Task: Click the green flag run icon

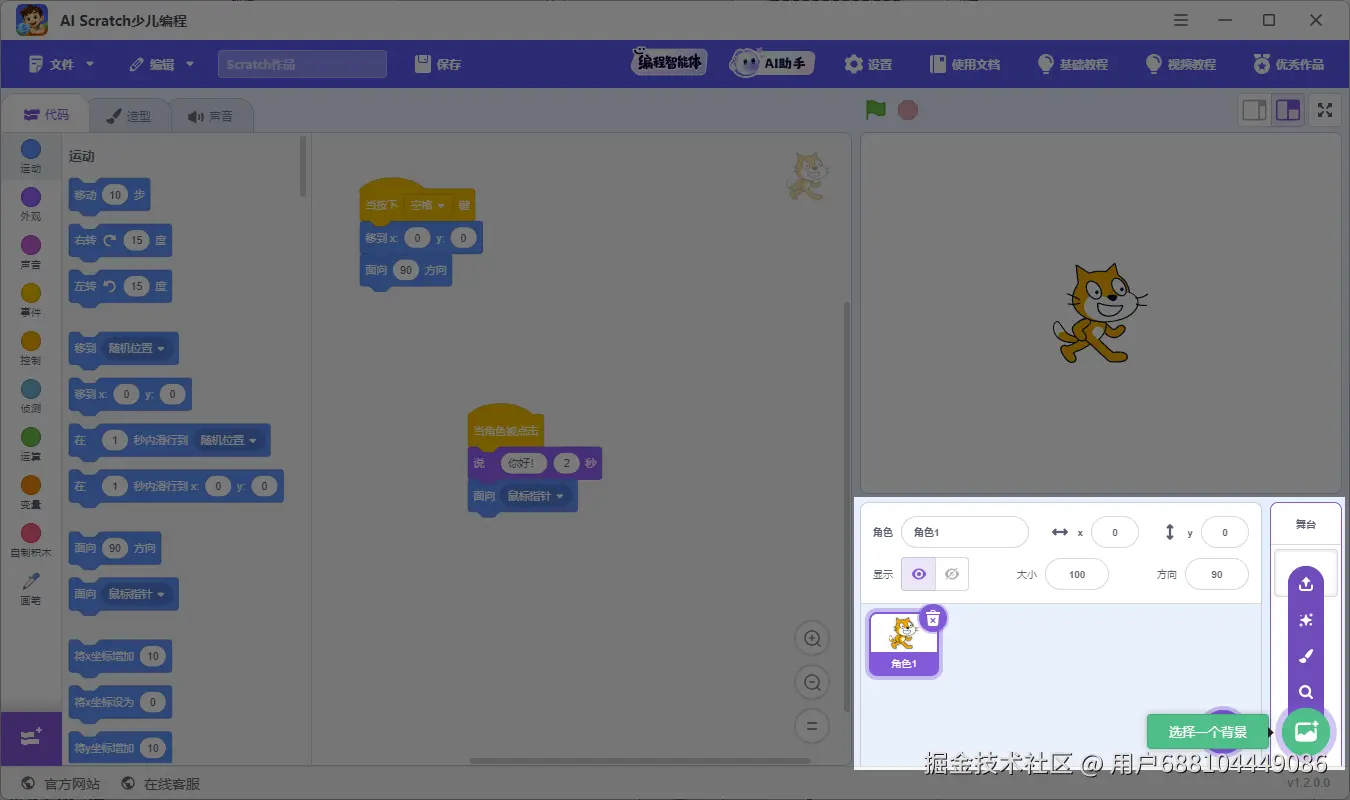Action: pos(876,110)
